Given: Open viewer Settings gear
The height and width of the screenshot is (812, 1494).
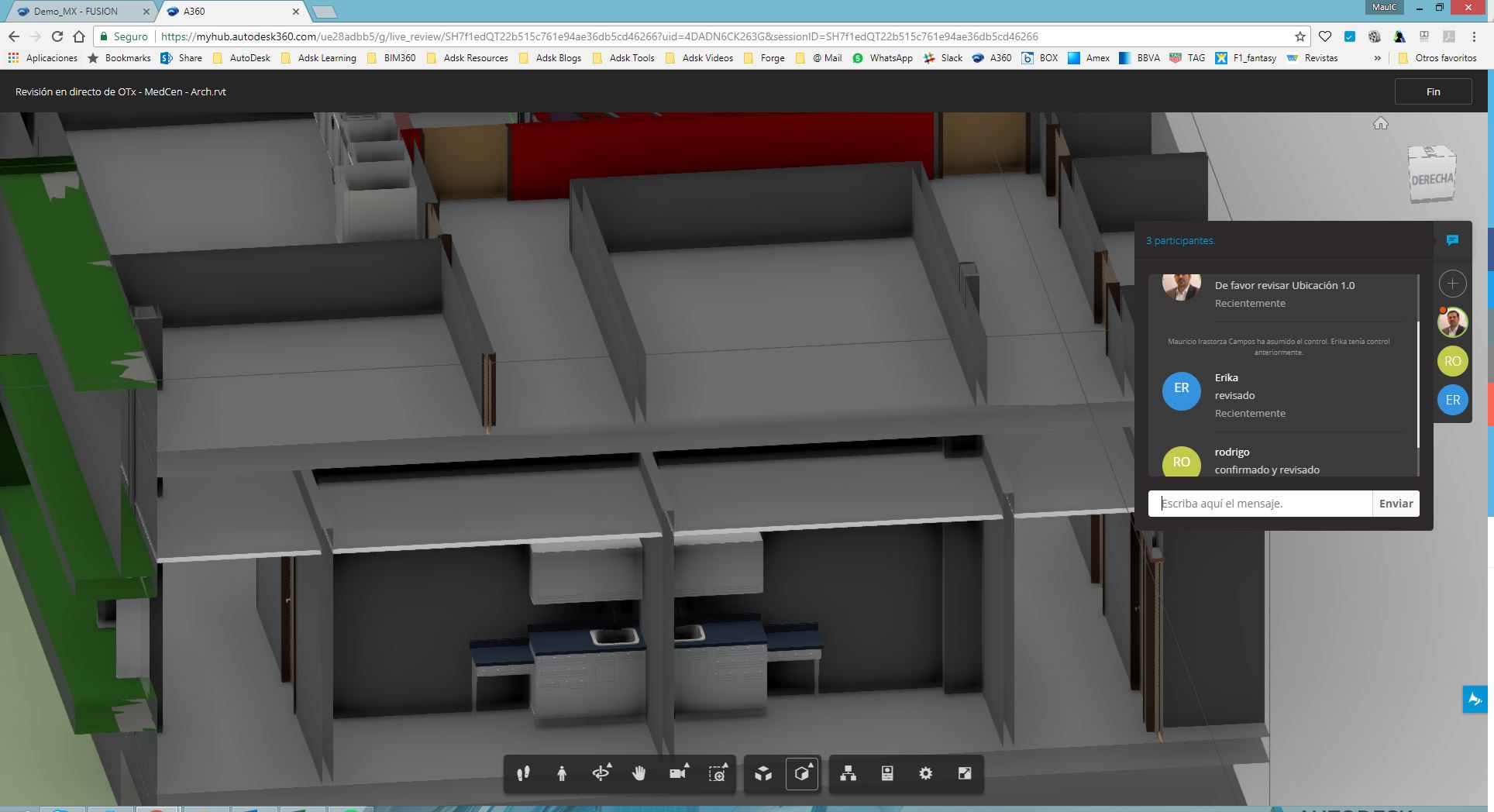Looking at the screenshot, I should (925, 773).
